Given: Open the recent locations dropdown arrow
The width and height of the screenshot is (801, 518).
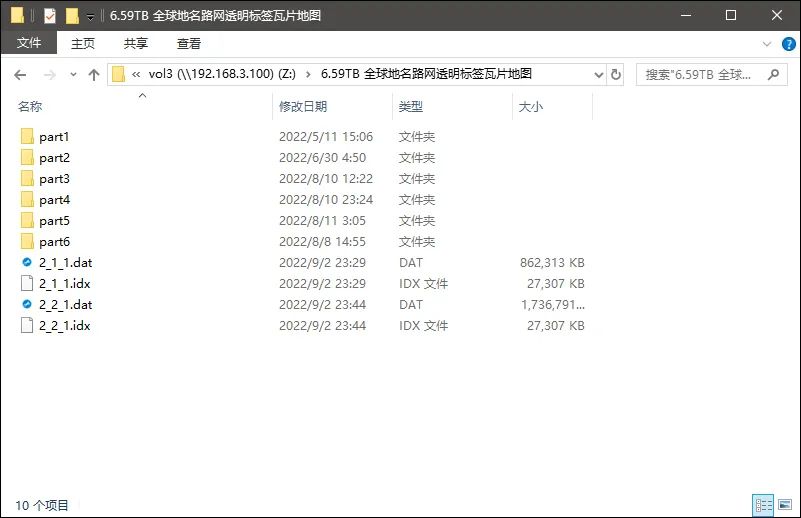Looking at the screenshot, I should [x=74, y=75].
